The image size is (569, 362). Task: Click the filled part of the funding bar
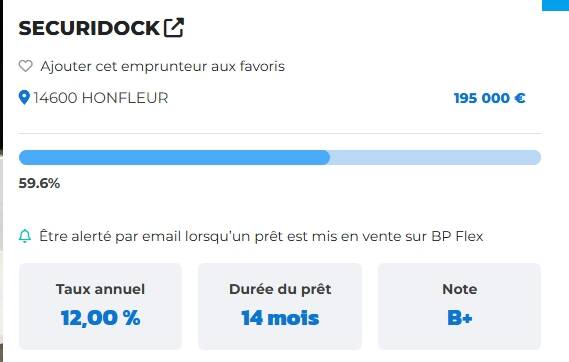pos(174,157)
